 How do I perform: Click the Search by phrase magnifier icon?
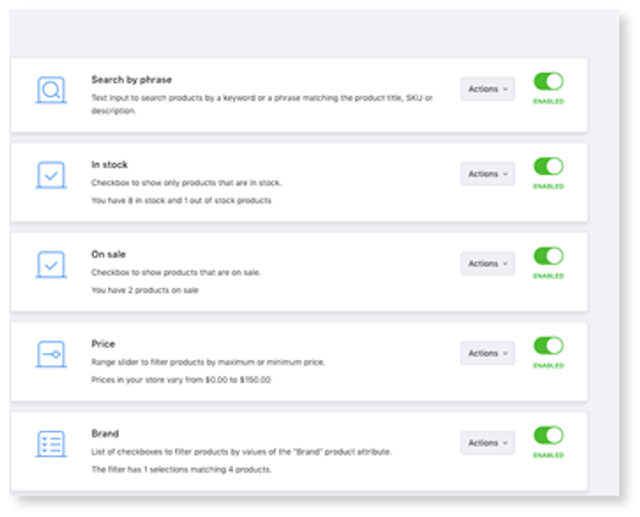(x=51, y=90)
